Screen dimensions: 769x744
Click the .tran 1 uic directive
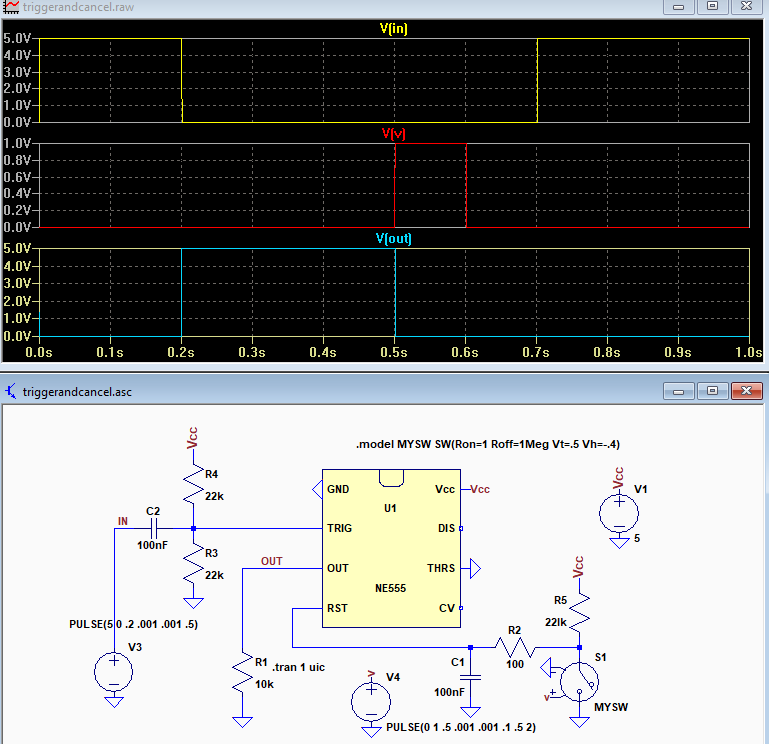(299, 667)
